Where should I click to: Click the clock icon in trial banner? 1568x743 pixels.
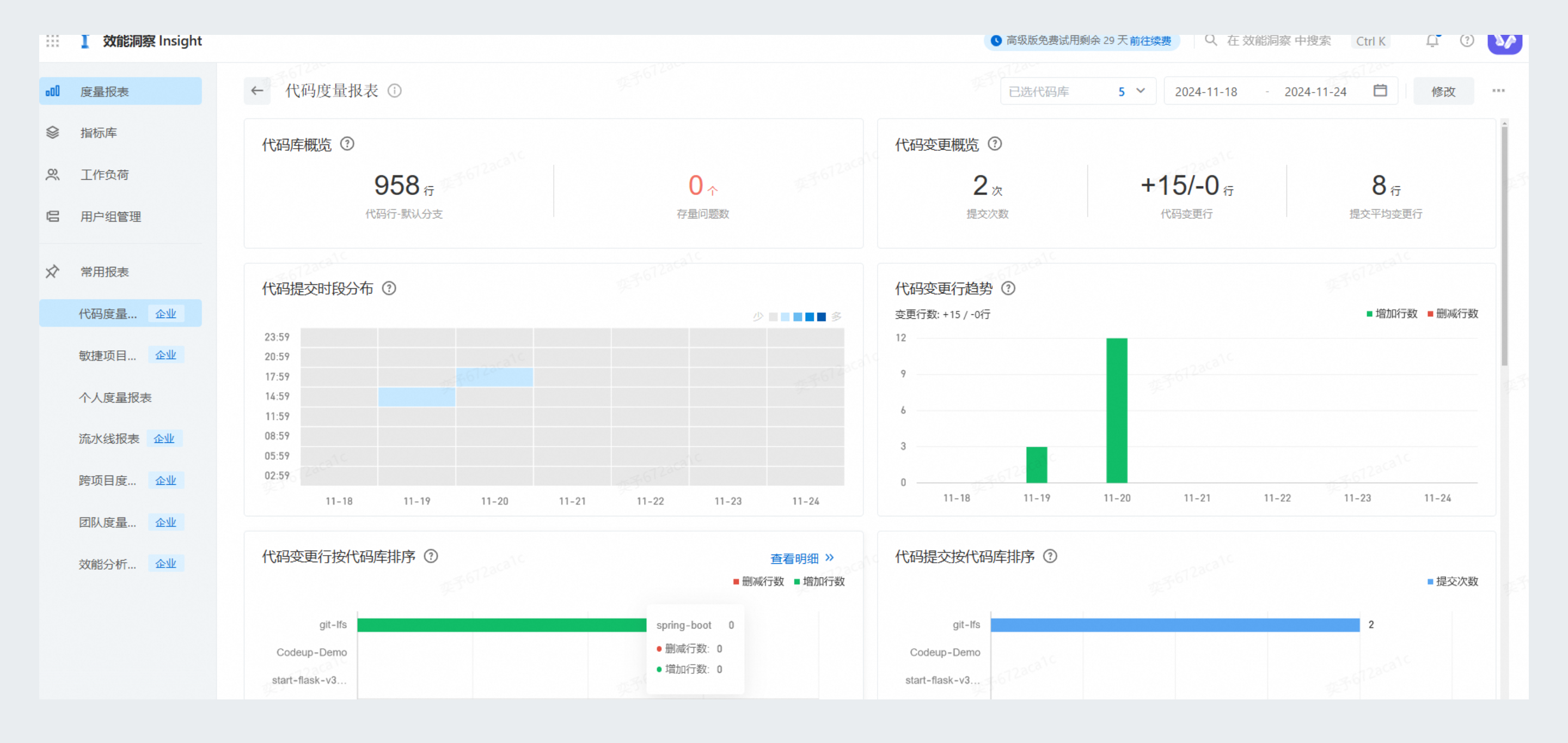coord(996,41)
